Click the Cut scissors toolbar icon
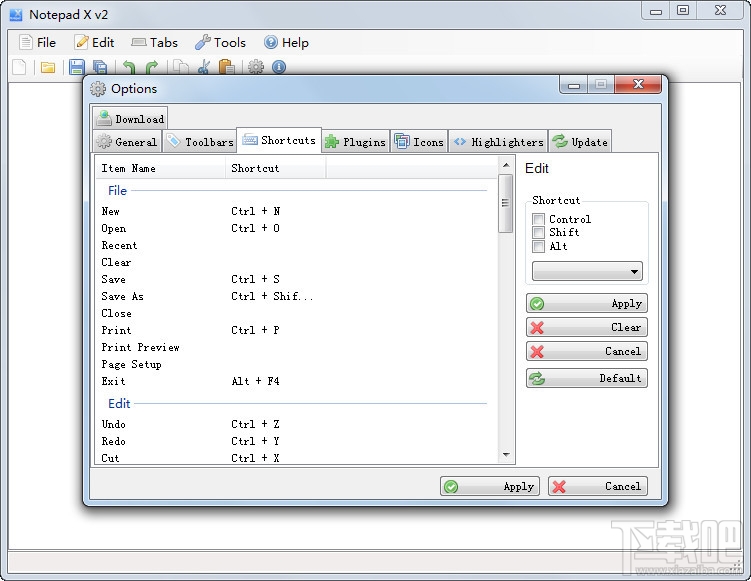This screenshot has height=581, width=751. (x=204, y=67)
